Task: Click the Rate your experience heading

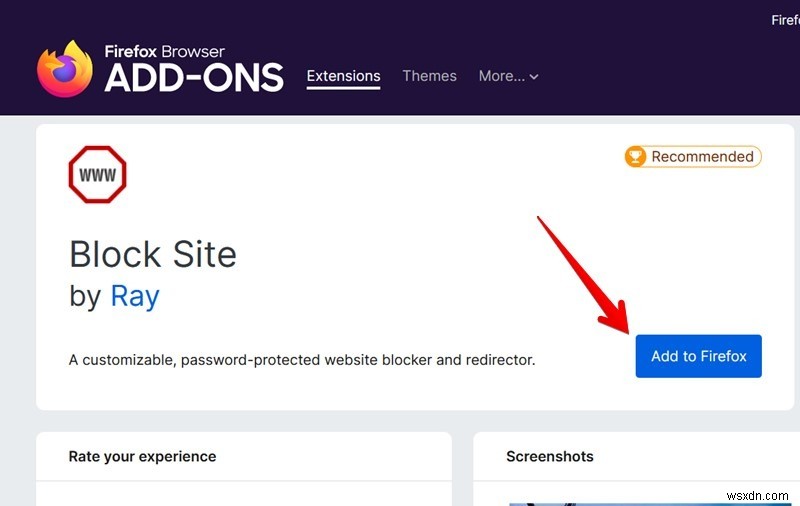Action: click(x=142, y=456)
